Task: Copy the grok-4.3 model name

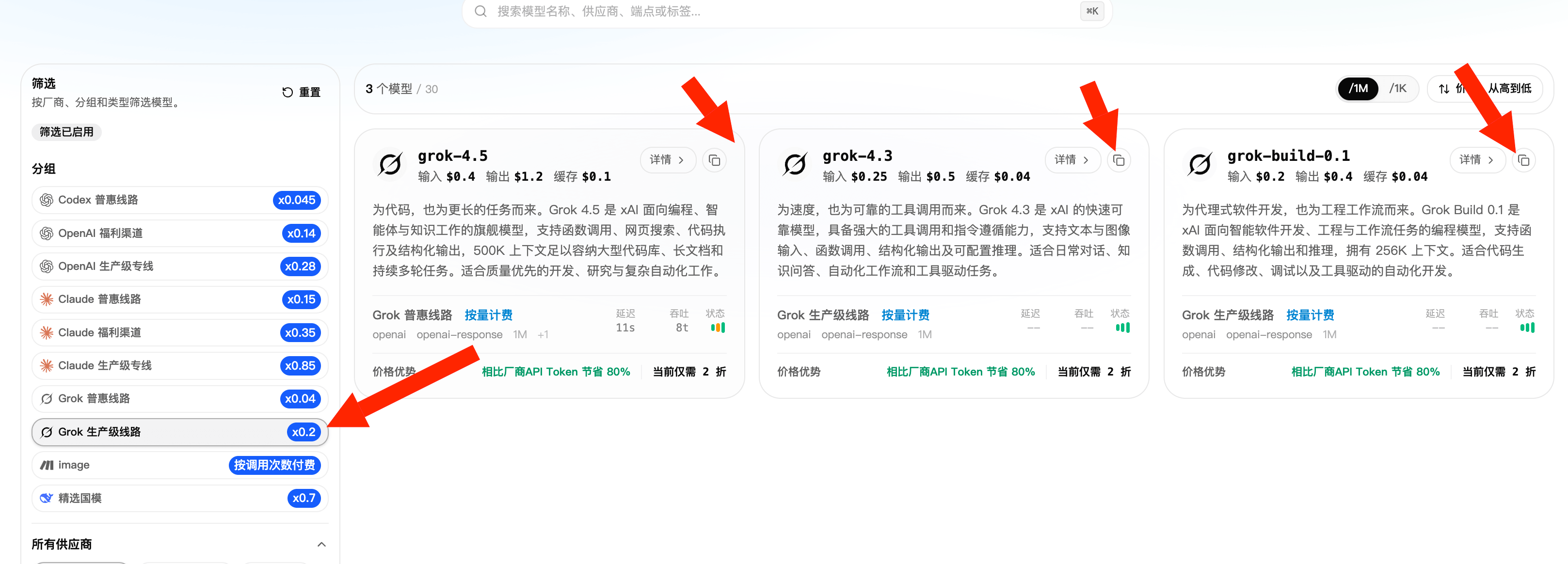Action: 1119,160
